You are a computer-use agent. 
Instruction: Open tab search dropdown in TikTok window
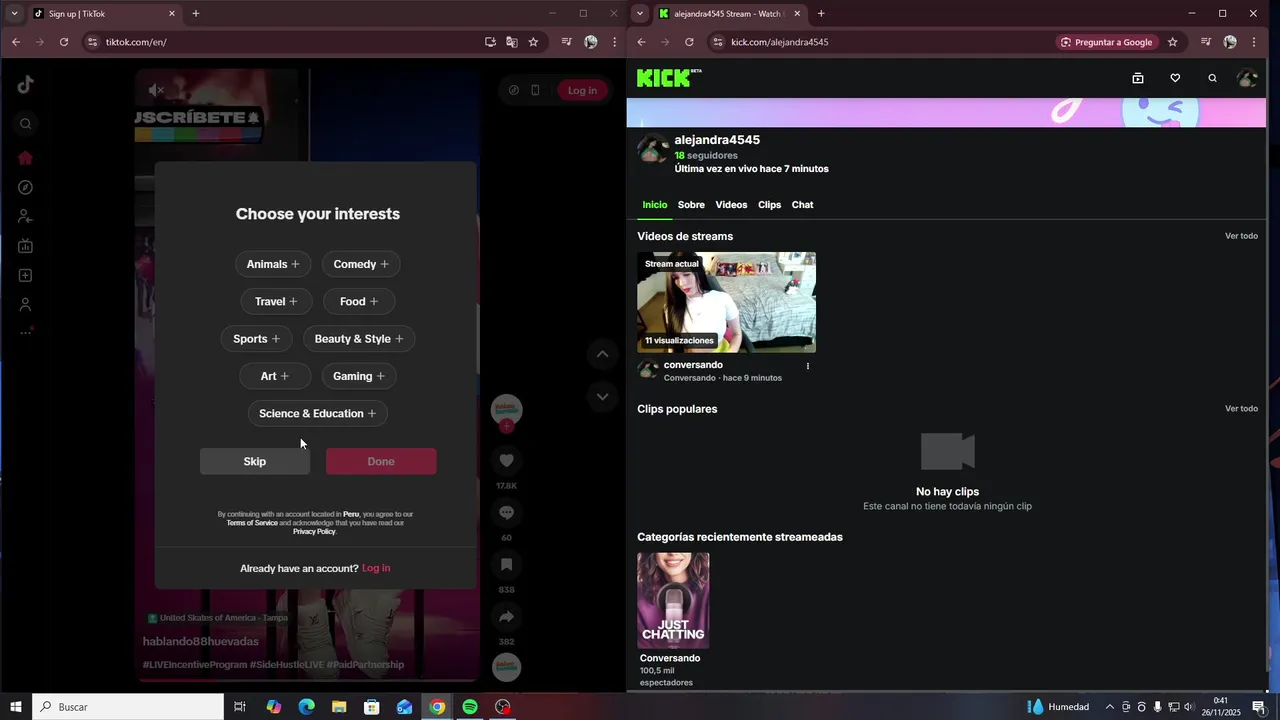14,14
